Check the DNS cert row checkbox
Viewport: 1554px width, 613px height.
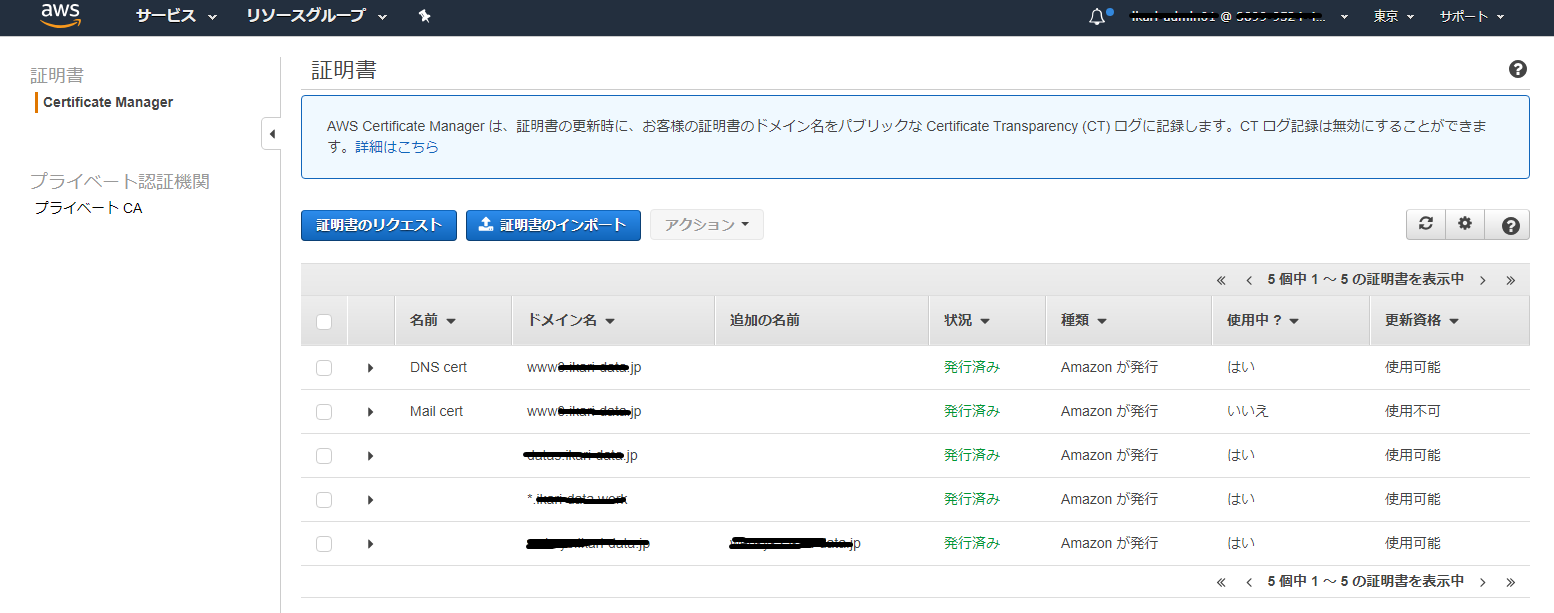pyautogui.click(x=324, y=368)
